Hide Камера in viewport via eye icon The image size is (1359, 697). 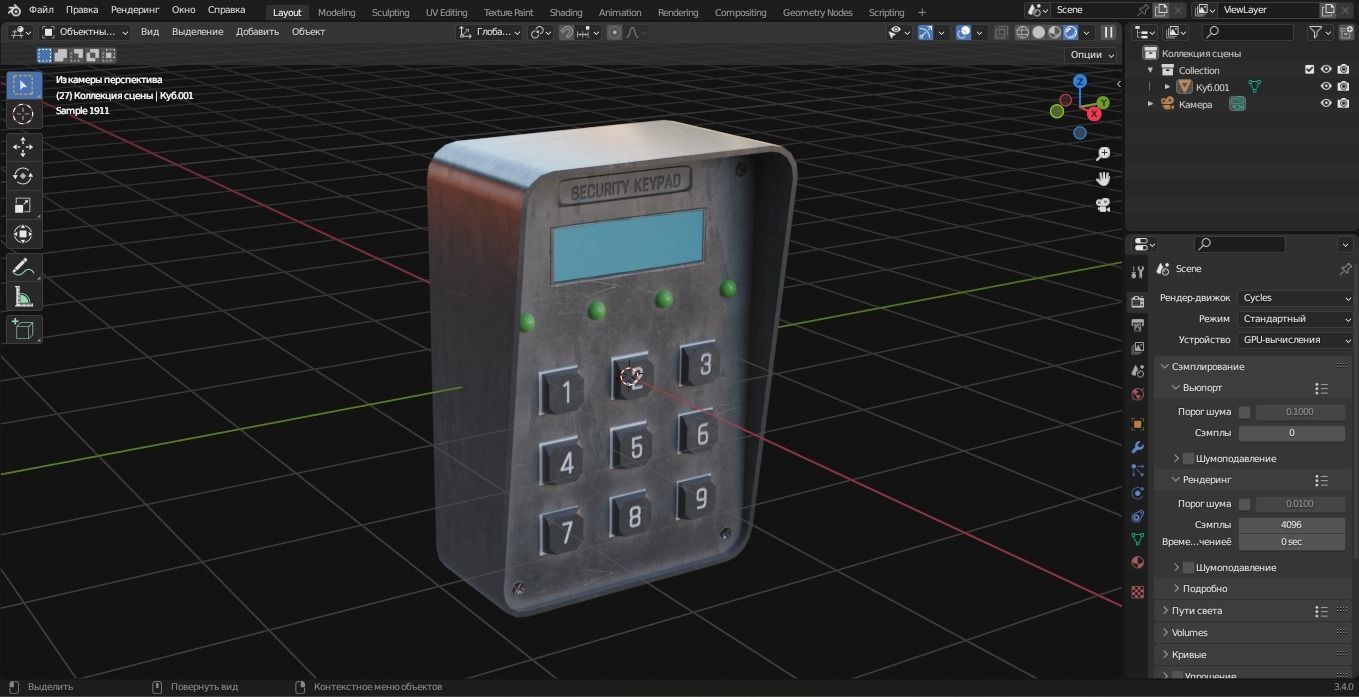1326,104
